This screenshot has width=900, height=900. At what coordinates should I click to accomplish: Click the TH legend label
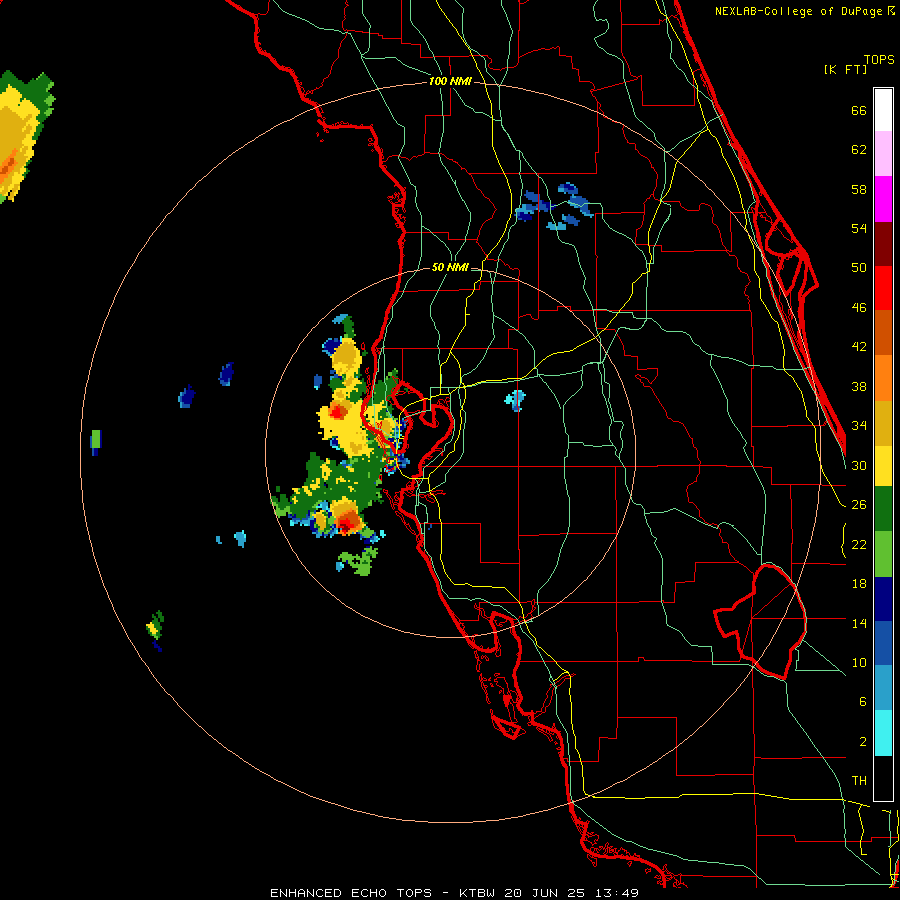pyautogui.click(x=859, y=781)
